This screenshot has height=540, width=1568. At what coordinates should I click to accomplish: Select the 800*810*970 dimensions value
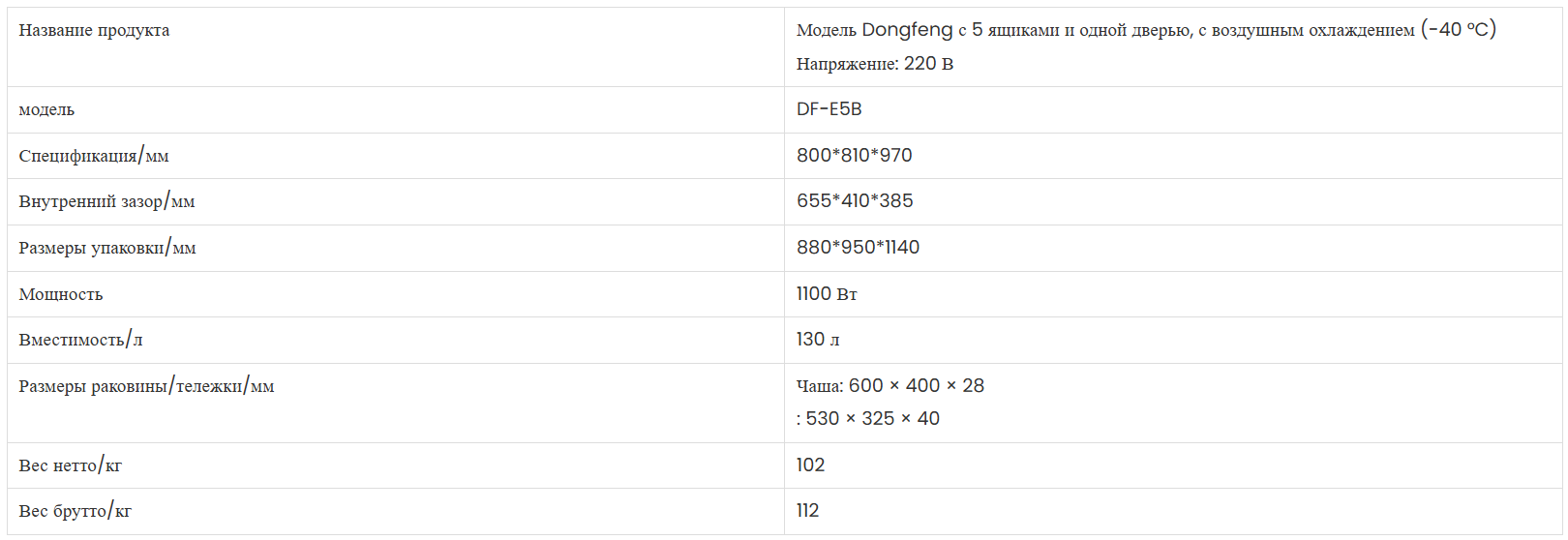854,156
